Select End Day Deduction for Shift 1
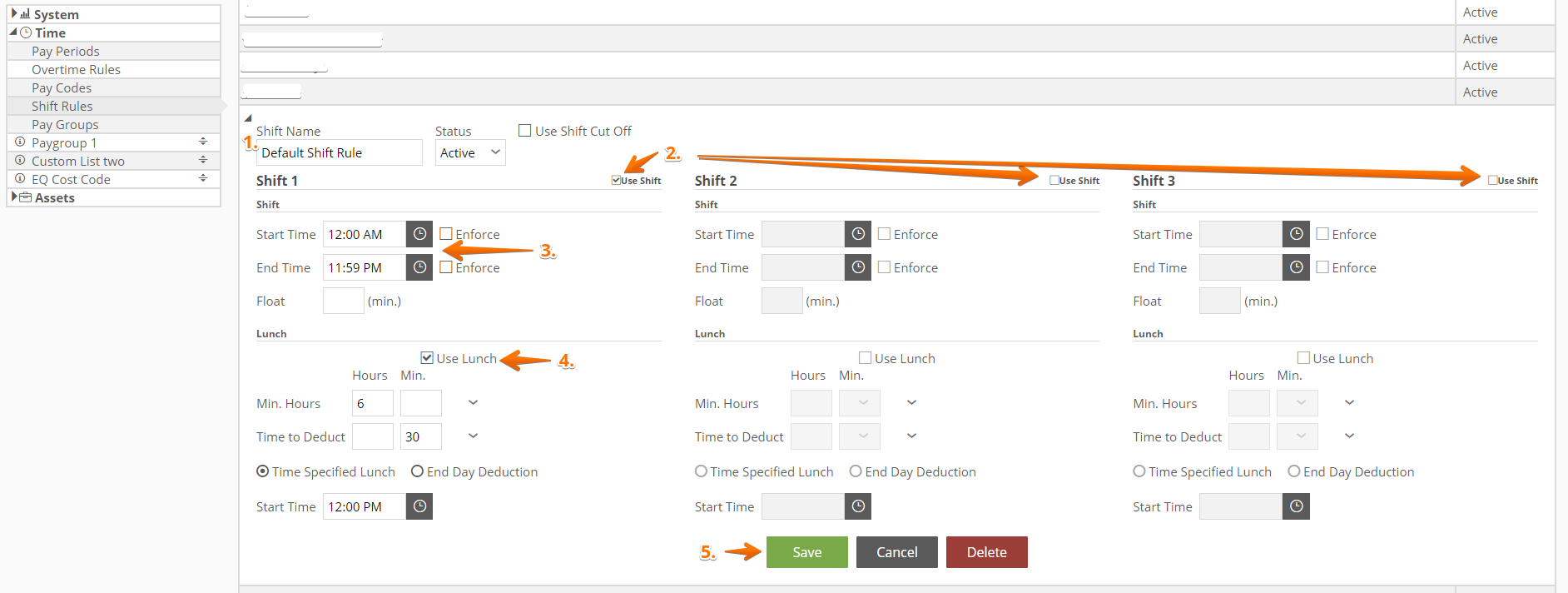The image size is (1568, 593). click(418, 471)
